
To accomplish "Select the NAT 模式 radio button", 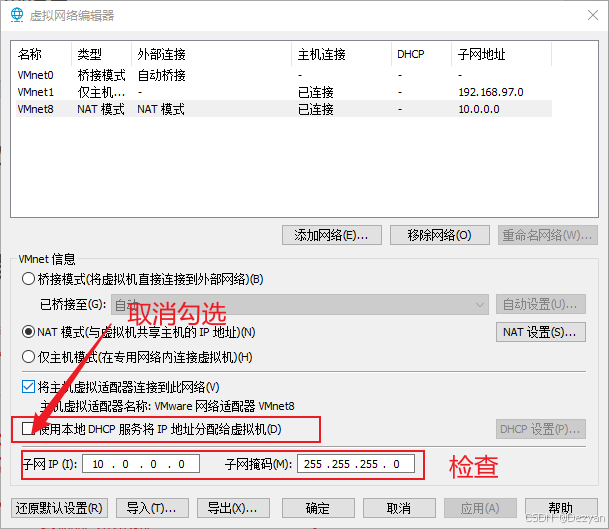I will [28, 332].
